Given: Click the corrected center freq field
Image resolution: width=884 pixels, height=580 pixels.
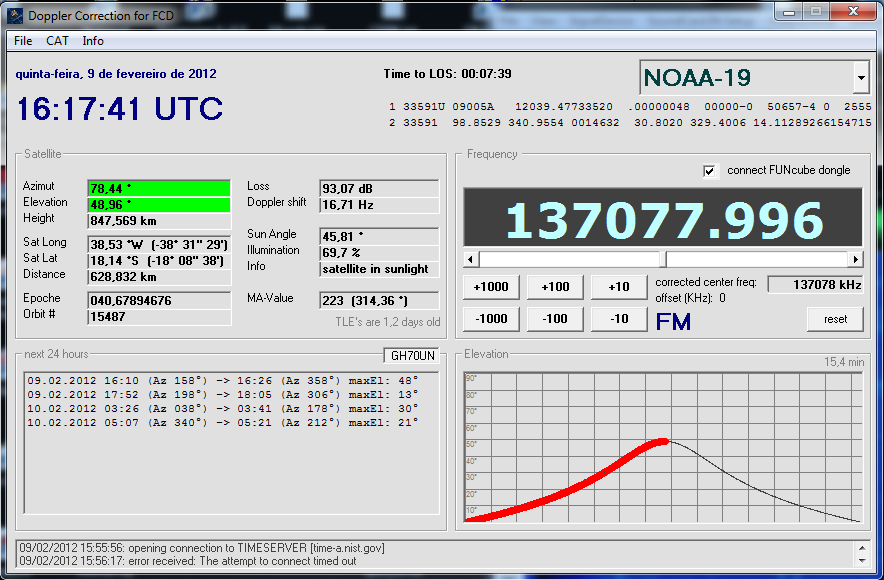Looking at the screenshot, I should (814, 285).
